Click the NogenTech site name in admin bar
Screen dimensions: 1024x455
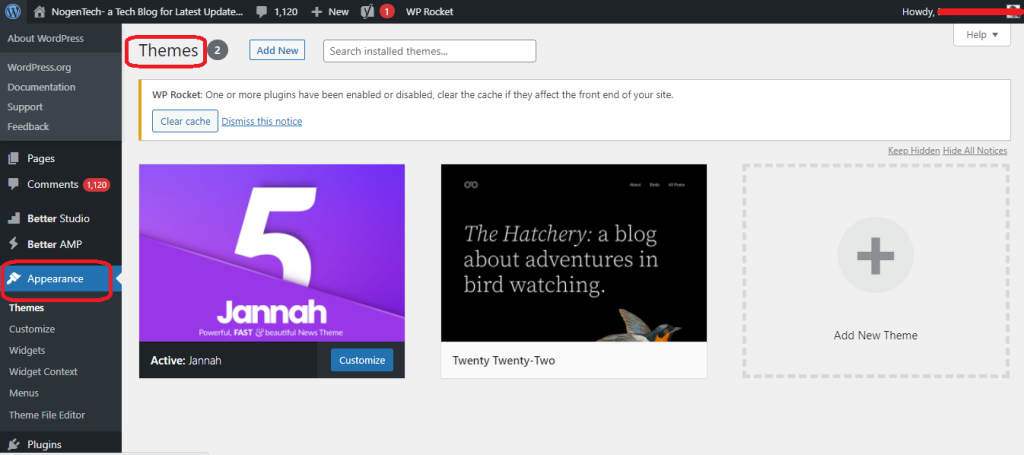pyautogui.click(x=147, y=12)
